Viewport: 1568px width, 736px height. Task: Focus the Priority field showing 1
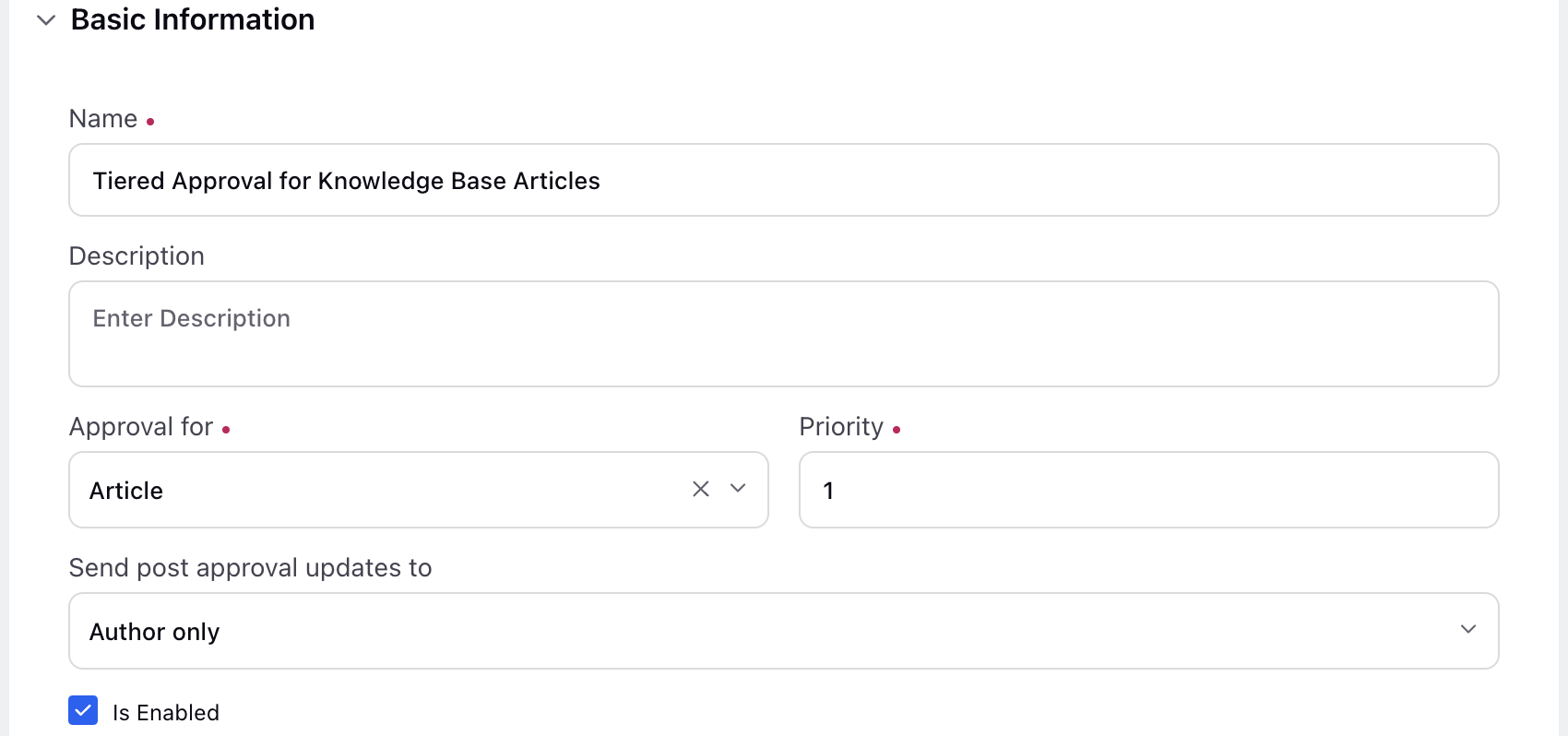1147,491
